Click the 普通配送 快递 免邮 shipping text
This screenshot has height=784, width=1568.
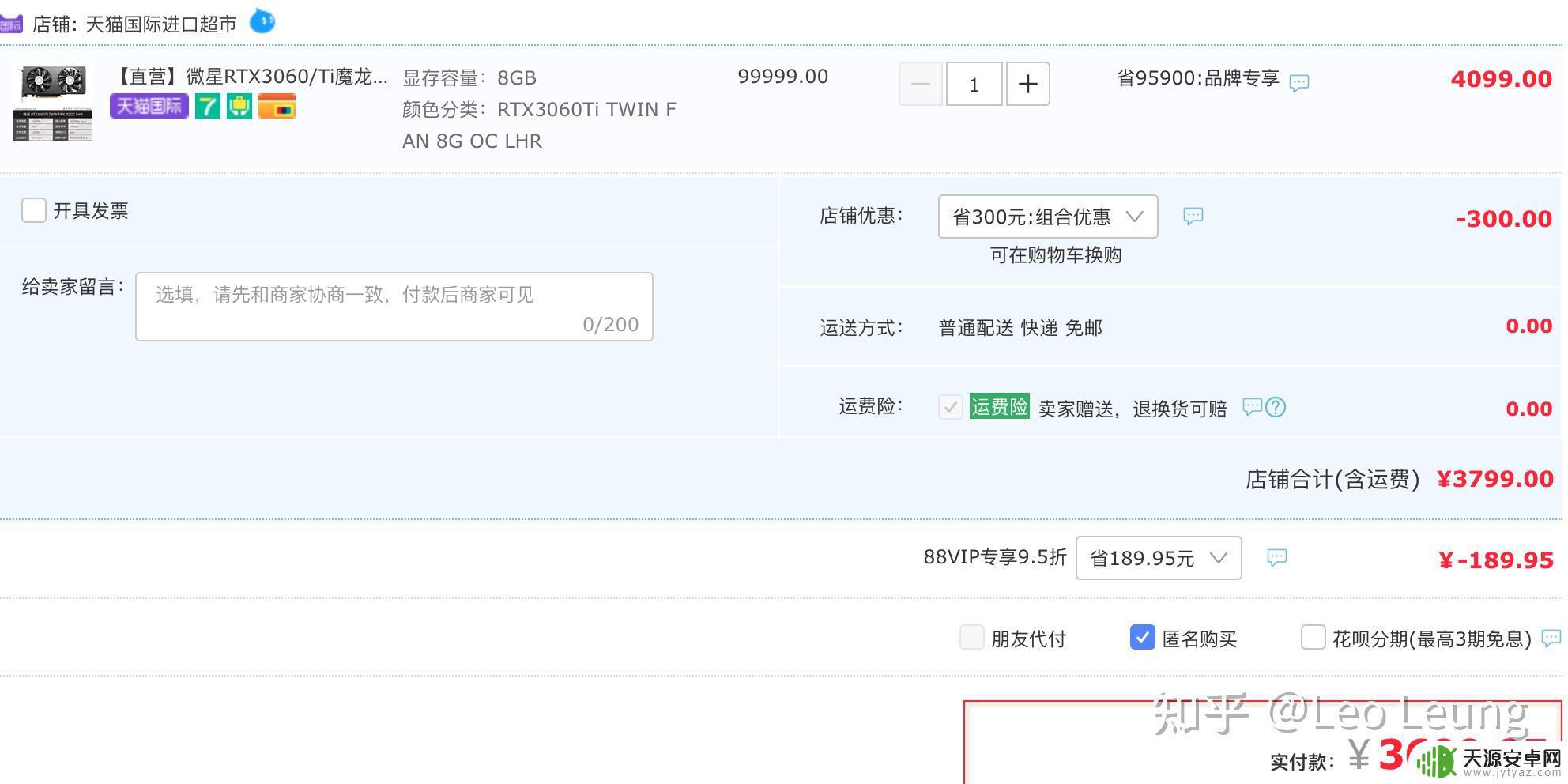1020,327
